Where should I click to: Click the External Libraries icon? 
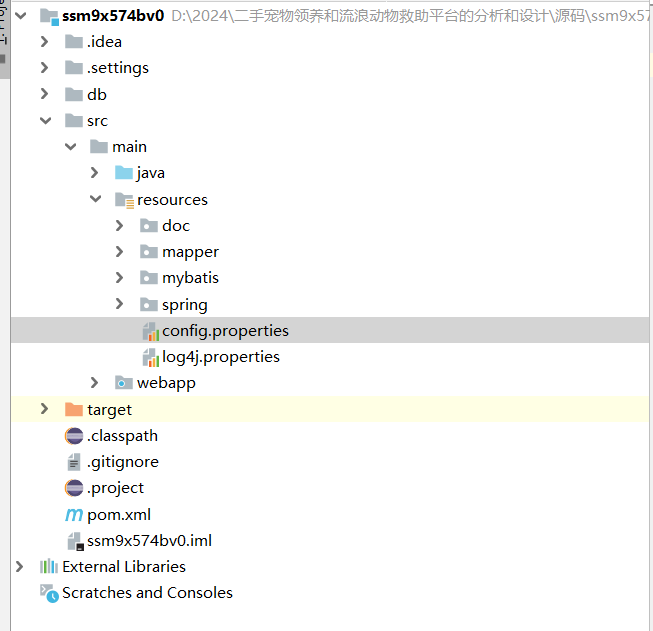click(49, 567)
